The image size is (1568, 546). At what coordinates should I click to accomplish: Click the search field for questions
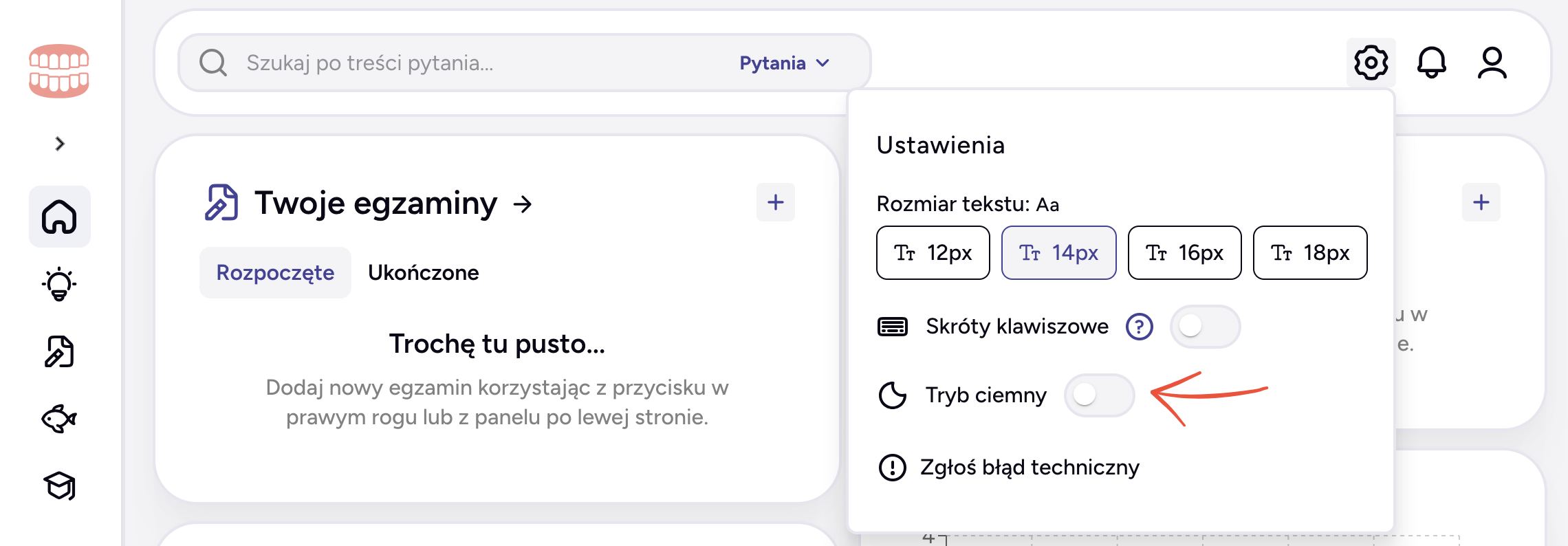pos(475,63)
